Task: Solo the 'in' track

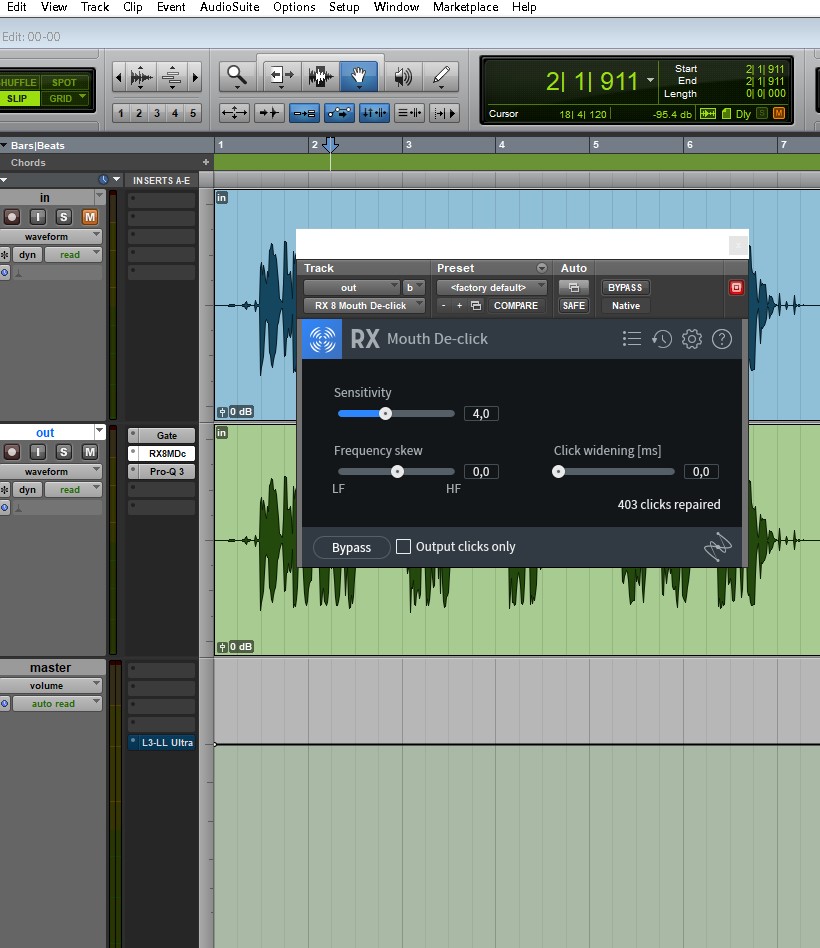Action: 63,217
